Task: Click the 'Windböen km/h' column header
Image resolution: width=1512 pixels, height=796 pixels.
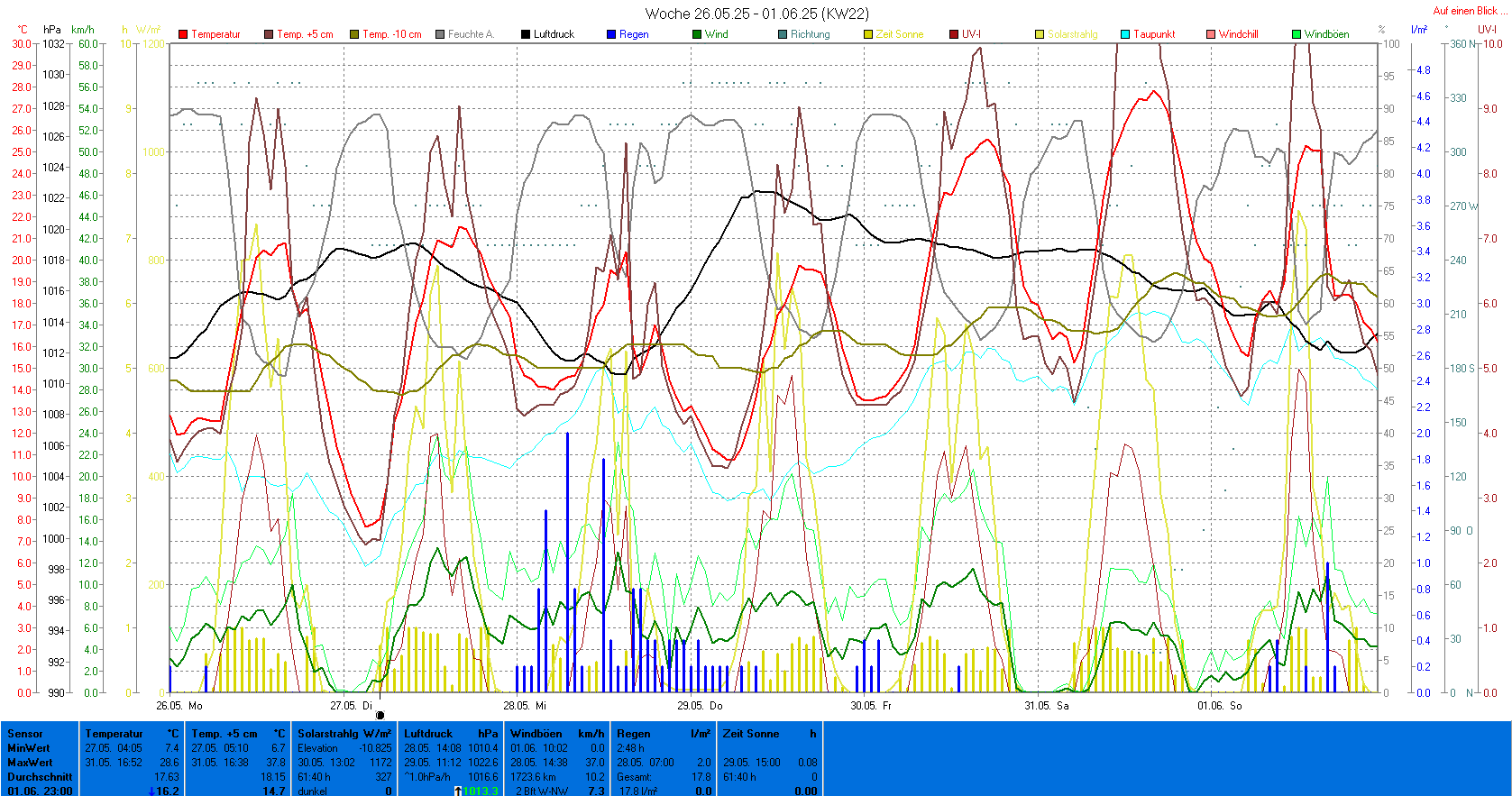Action: [557, 734]
